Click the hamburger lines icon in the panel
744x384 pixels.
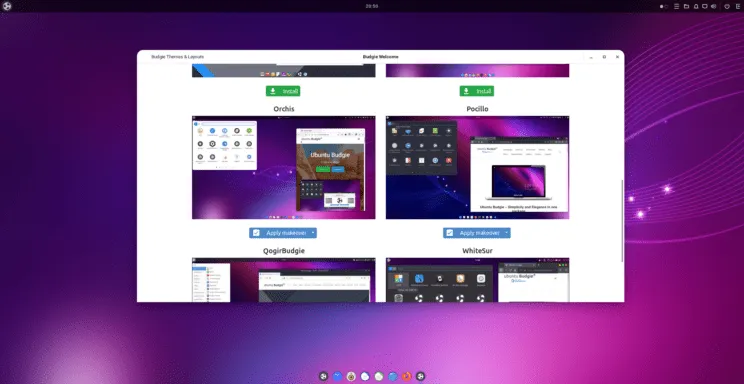pos(677,6)
